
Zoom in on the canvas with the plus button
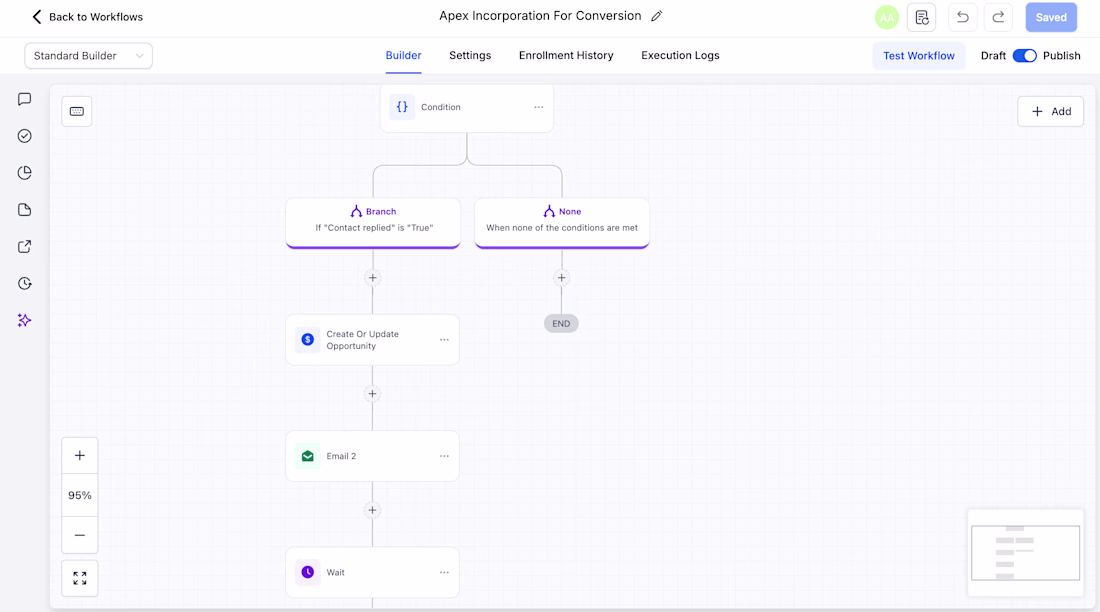click(80, 455)
